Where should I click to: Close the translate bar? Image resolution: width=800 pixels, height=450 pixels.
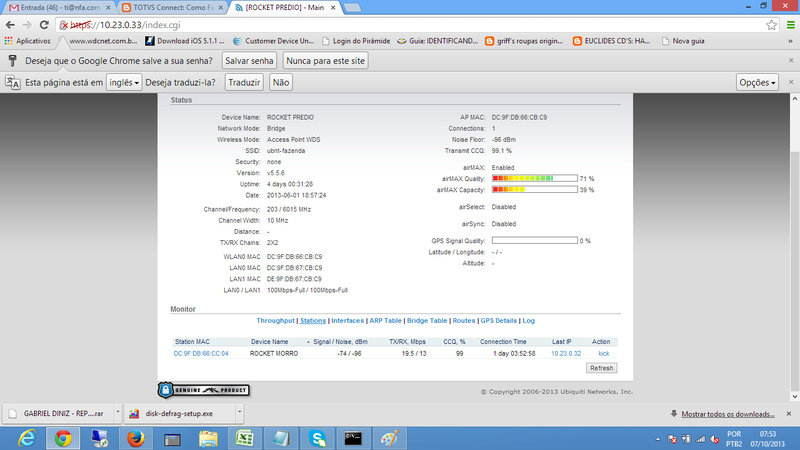(791, 82)
